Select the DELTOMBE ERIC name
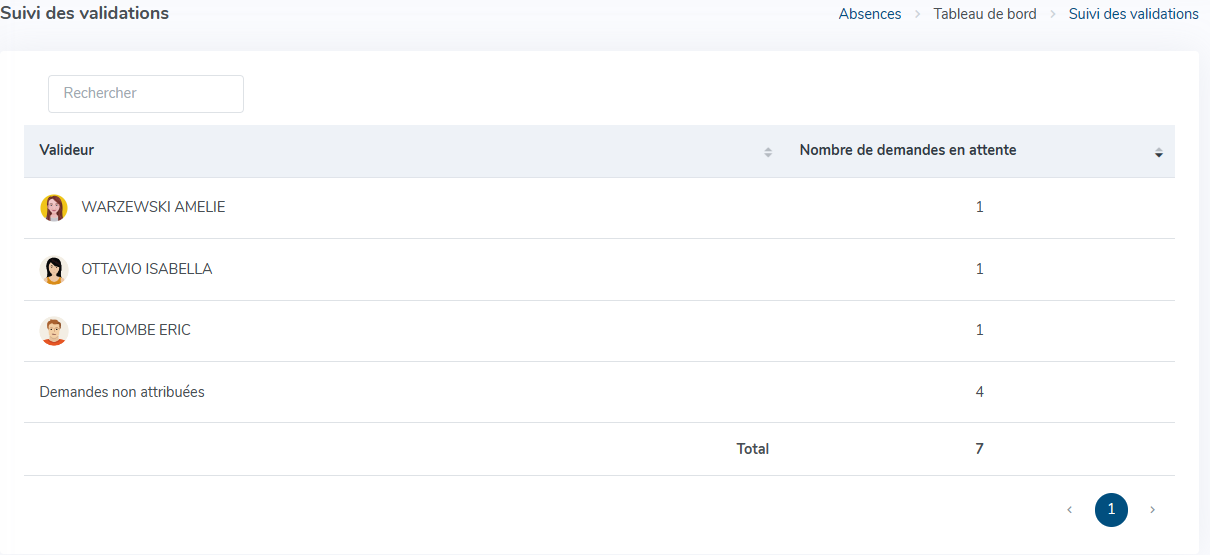Image resolution: width=1210 pixels, height=555 pixels. point(136,330)
